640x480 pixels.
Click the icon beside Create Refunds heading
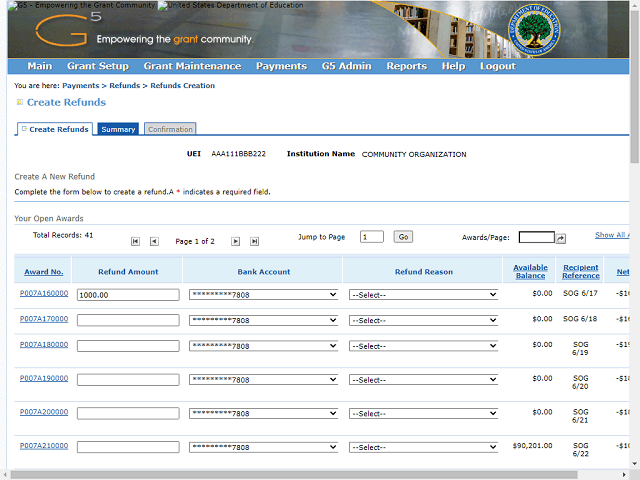19,102
